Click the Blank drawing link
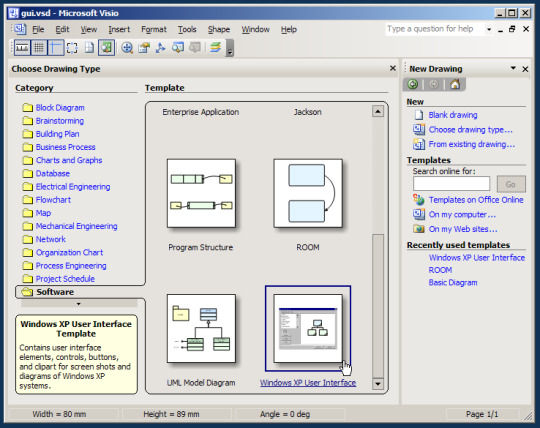This screenshot has width=540, height=428. tap(453, 115)
